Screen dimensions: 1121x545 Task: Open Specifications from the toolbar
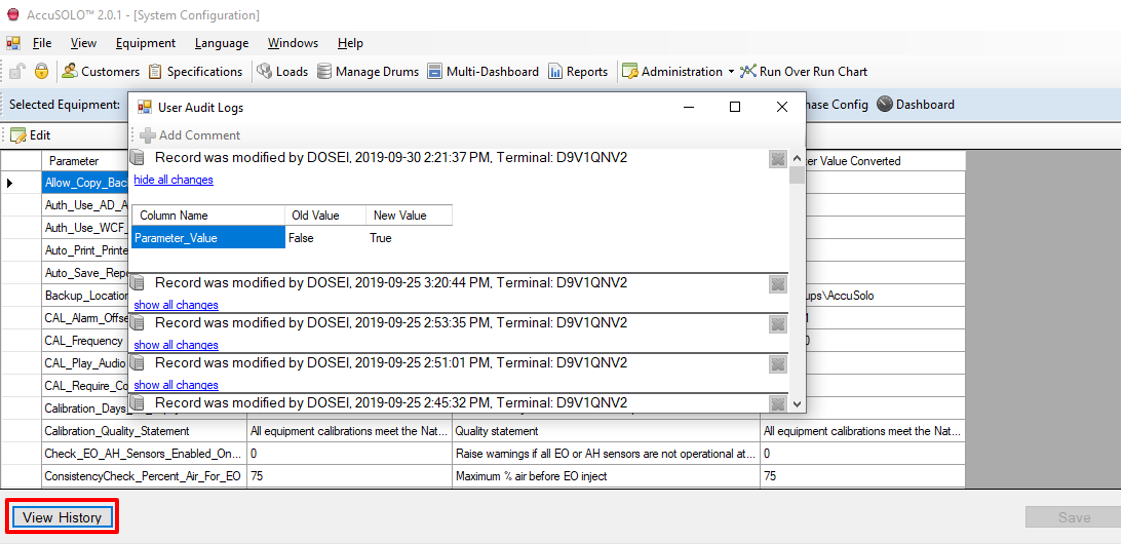(195, 72)
